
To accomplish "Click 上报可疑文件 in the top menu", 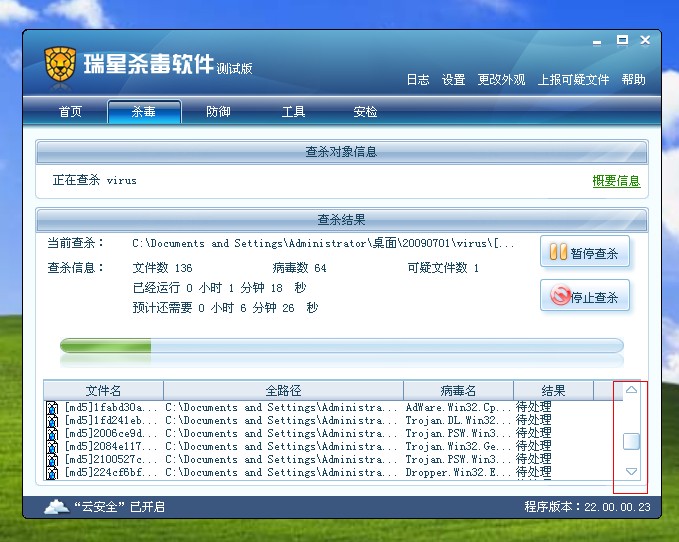I will pyautogui.click(x=573, y=80).
